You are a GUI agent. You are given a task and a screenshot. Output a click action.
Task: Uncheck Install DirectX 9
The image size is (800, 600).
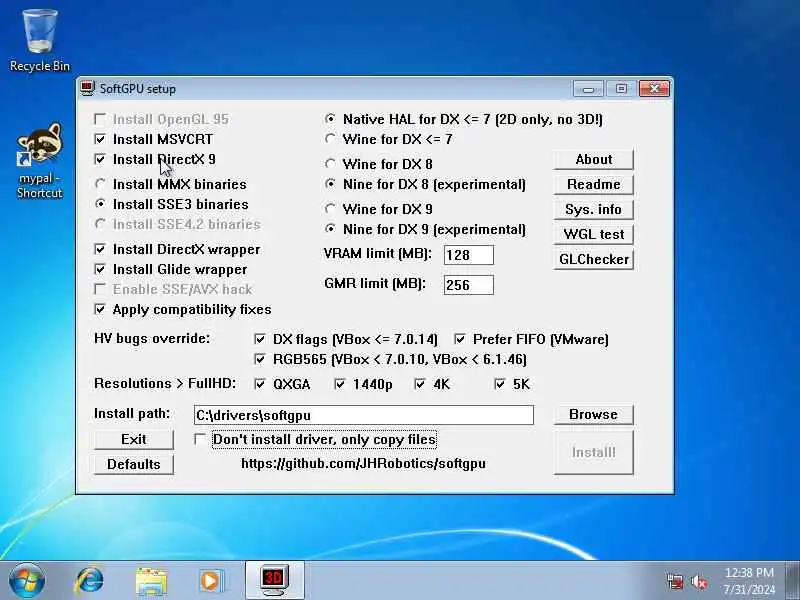point(100,159)
